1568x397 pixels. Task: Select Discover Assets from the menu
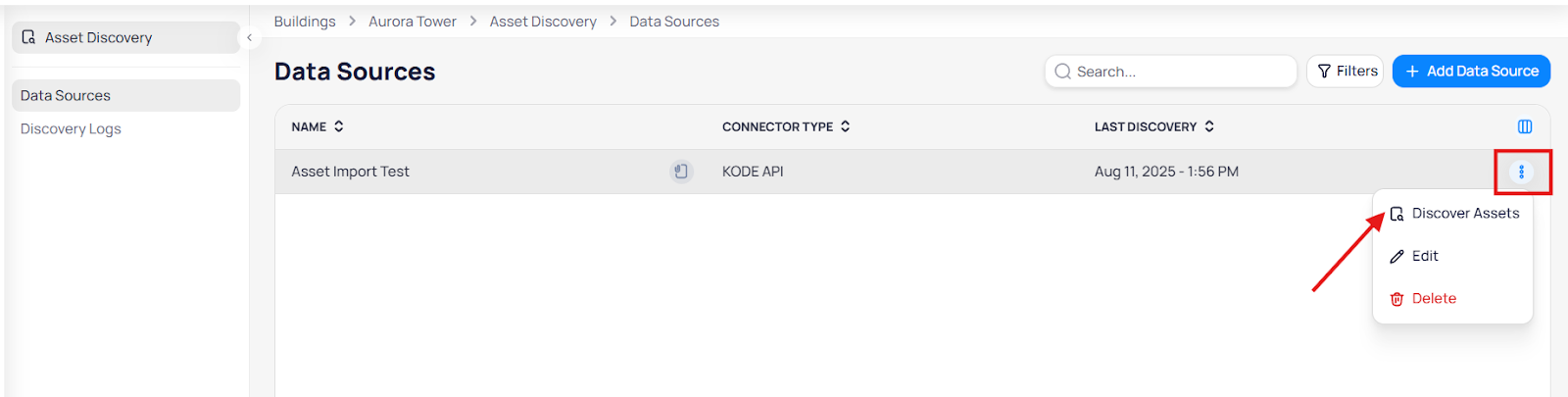click(x=1464, y=214)
